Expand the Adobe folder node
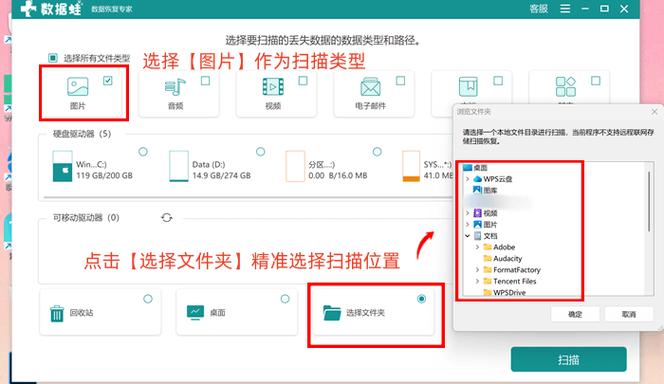Image resolution: width=664 pixels, height=384 pixels. coord(477,247)
